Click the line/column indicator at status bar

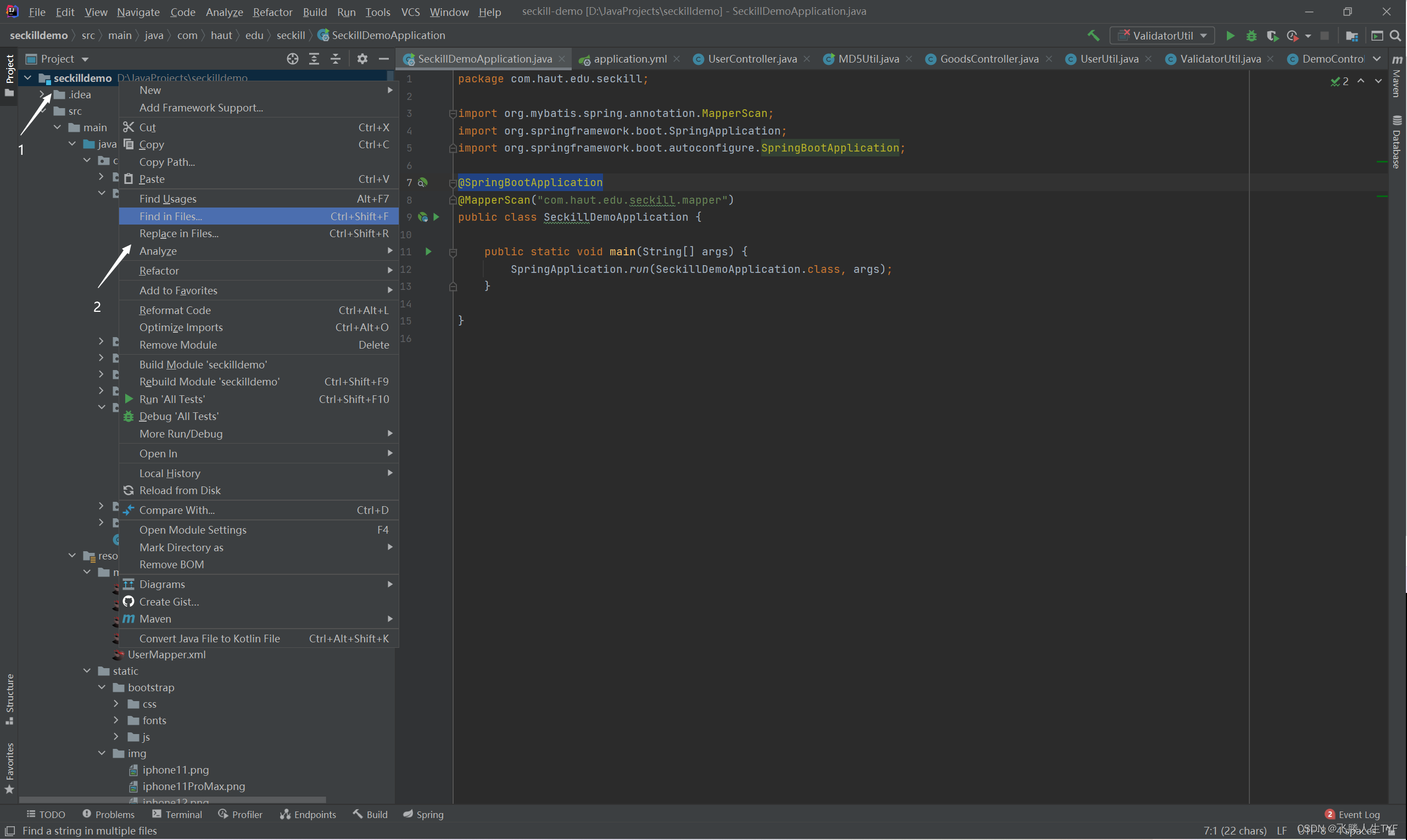1231,830
